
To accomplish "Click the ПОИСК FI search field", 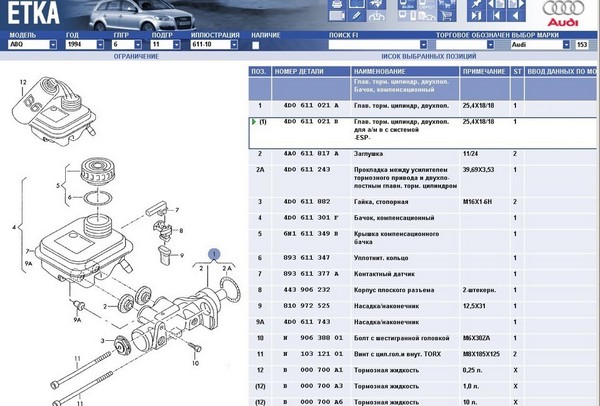I will pos(378,44).
